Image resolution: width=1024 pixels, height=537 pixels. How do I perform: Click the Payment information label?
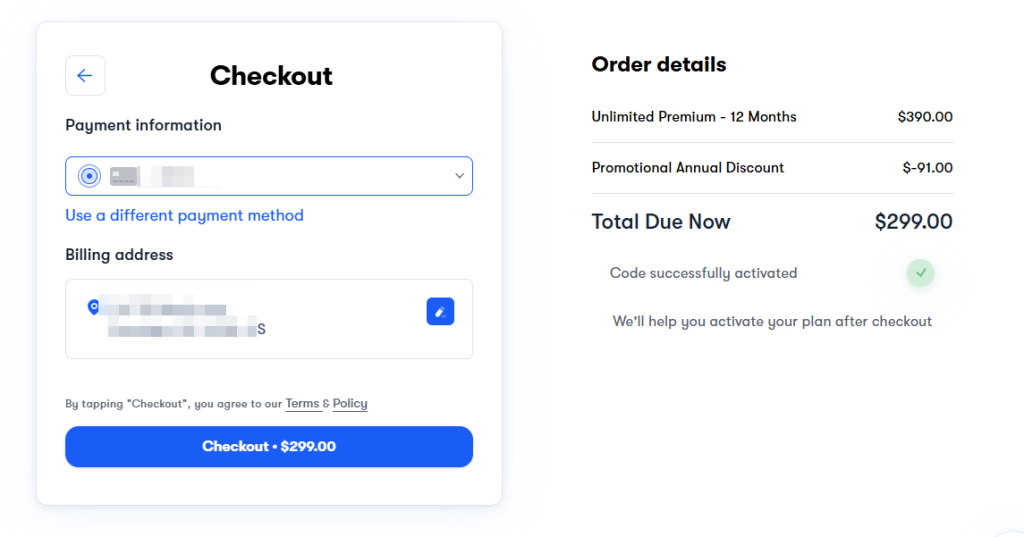[x=143, y=125]
